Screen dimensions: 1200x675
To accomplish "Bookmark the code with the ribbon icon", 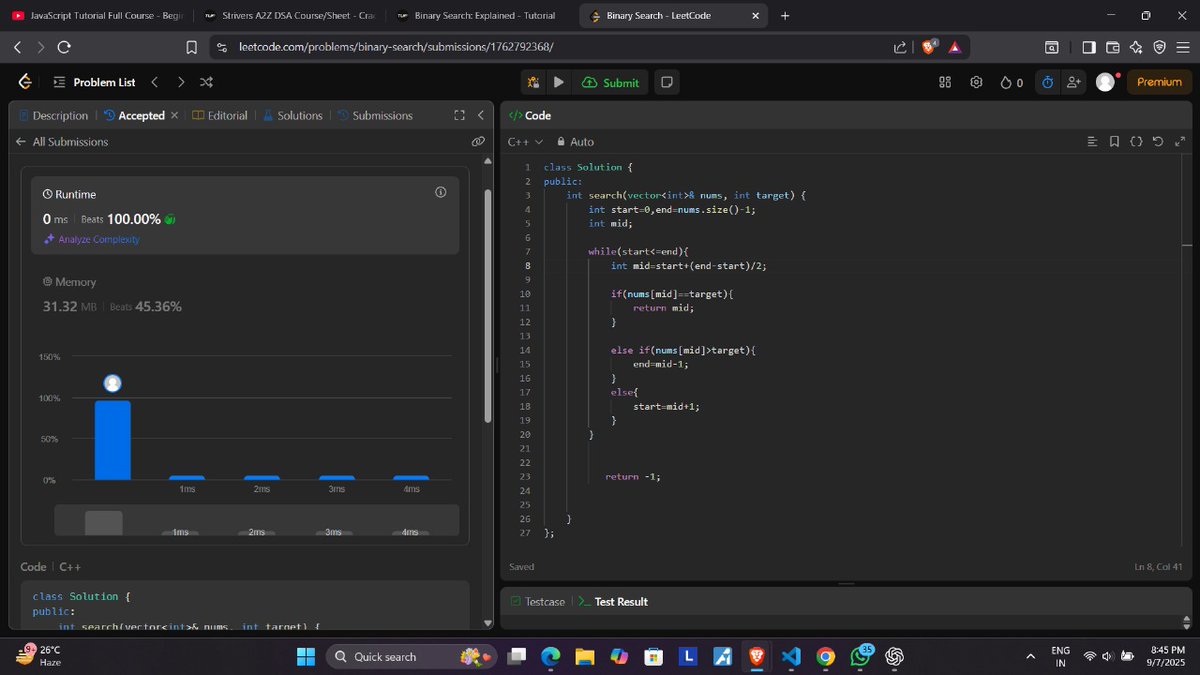I will point(1114,142).
